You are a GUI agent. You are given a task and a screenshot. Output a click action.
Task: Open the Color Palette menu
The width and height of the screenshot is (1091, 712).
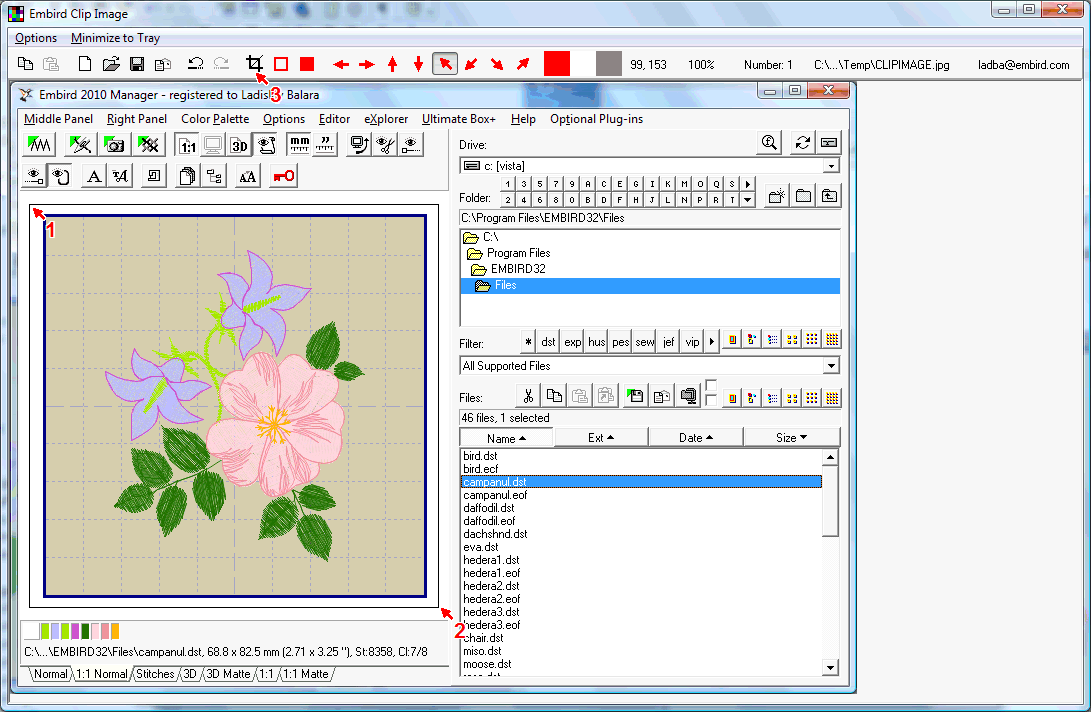[215, 119]
